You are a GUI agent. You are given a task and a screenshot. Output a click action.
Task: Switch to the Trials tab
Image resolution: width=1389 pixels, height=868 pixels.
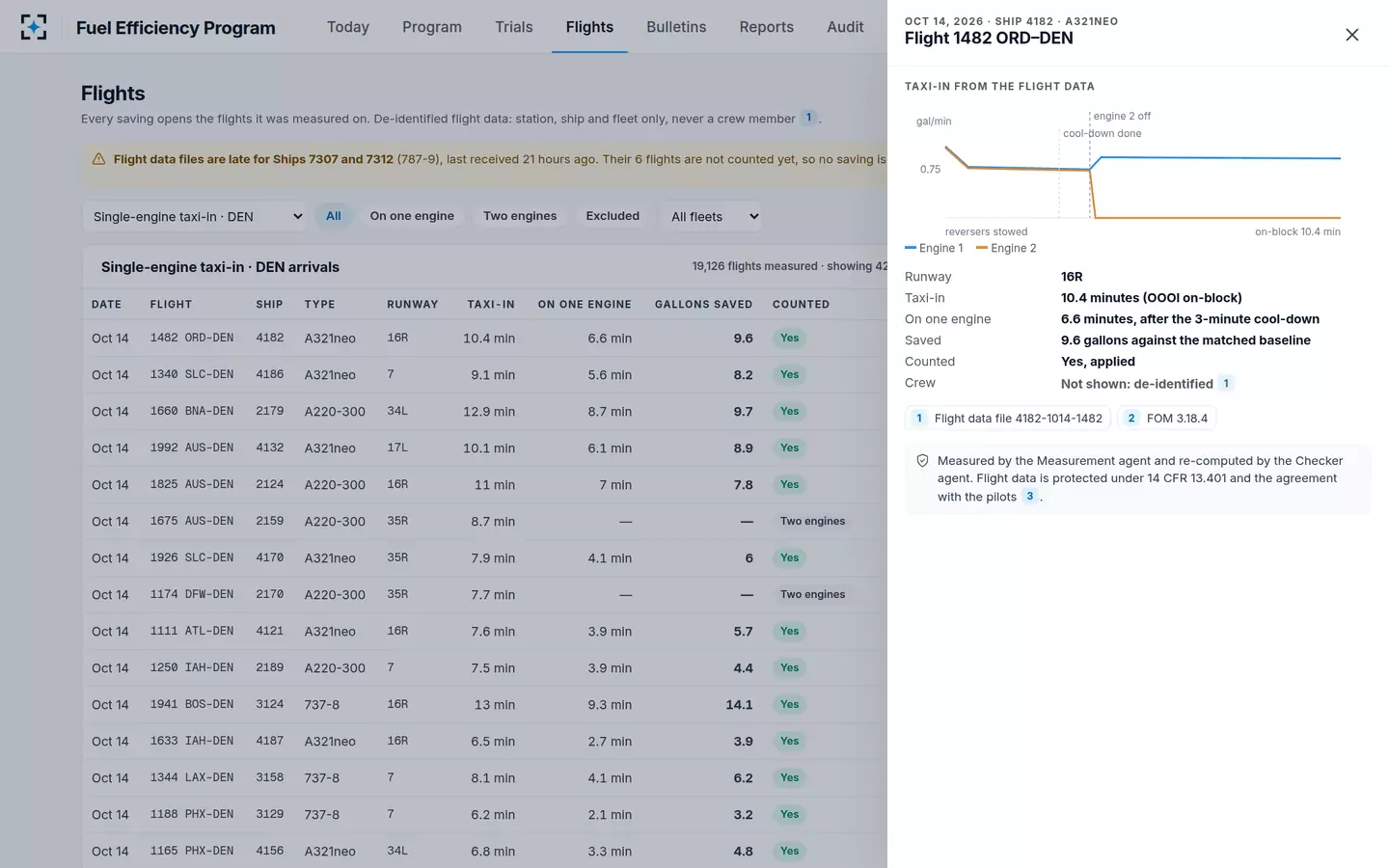point(514,27)
